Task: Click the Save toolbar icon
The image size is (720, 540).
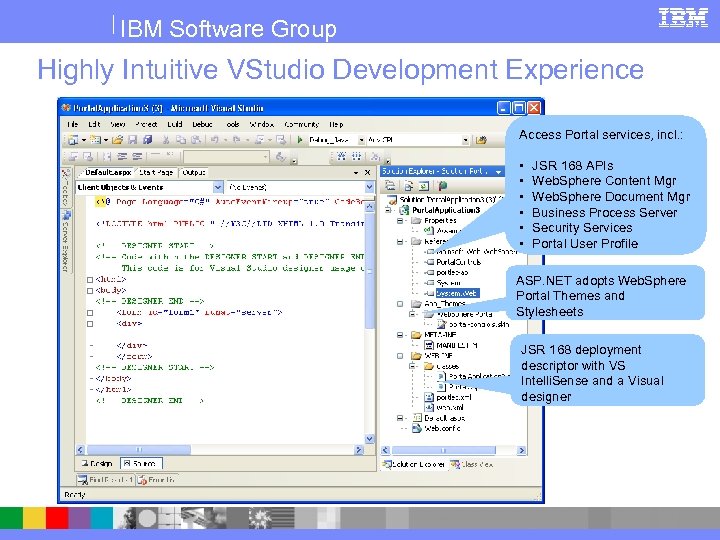Action: pyautogui.click(x=133, y=140)
